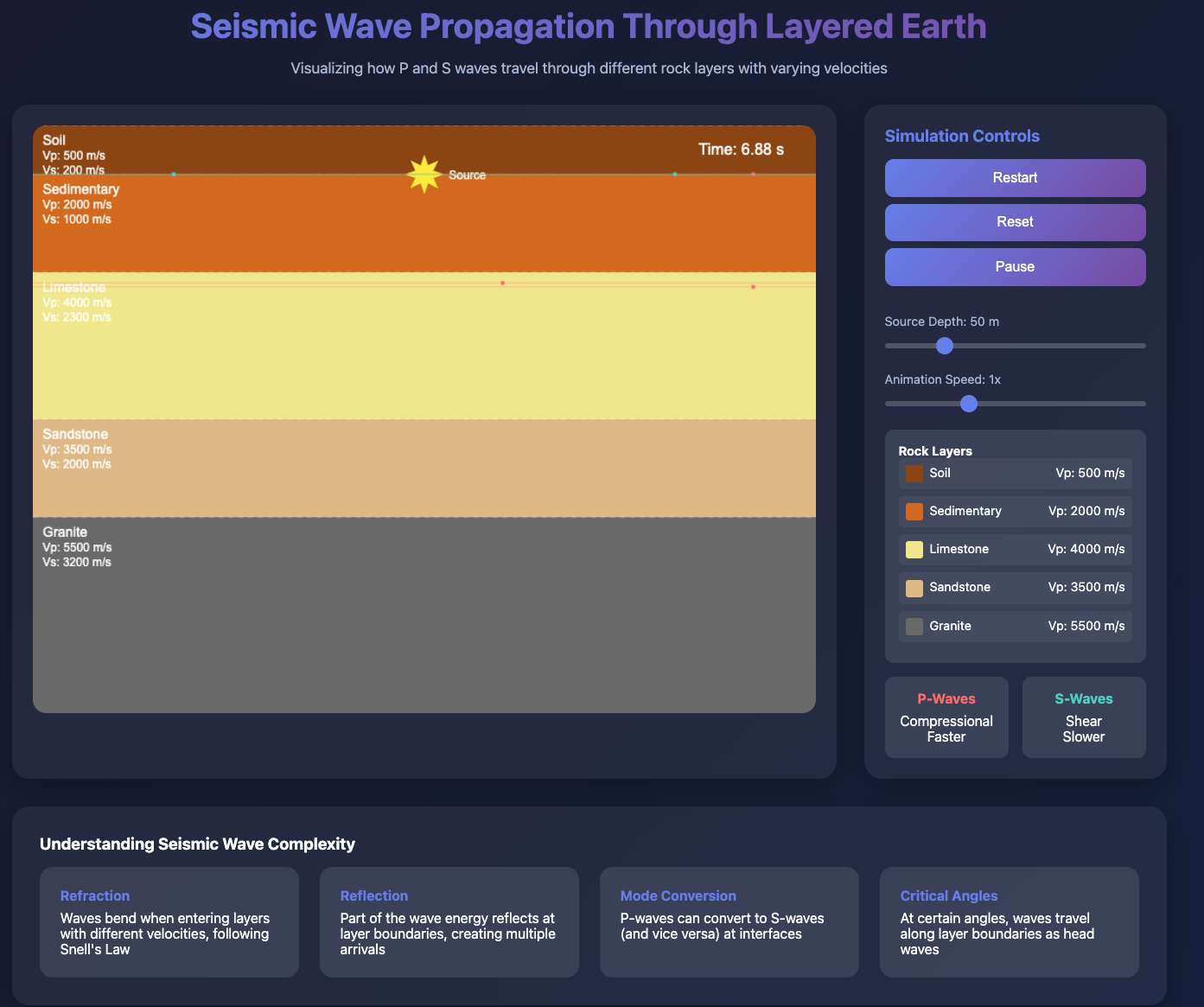
Task: Click the tan Sandstone color swatch
Action: (x=914, y=588)
